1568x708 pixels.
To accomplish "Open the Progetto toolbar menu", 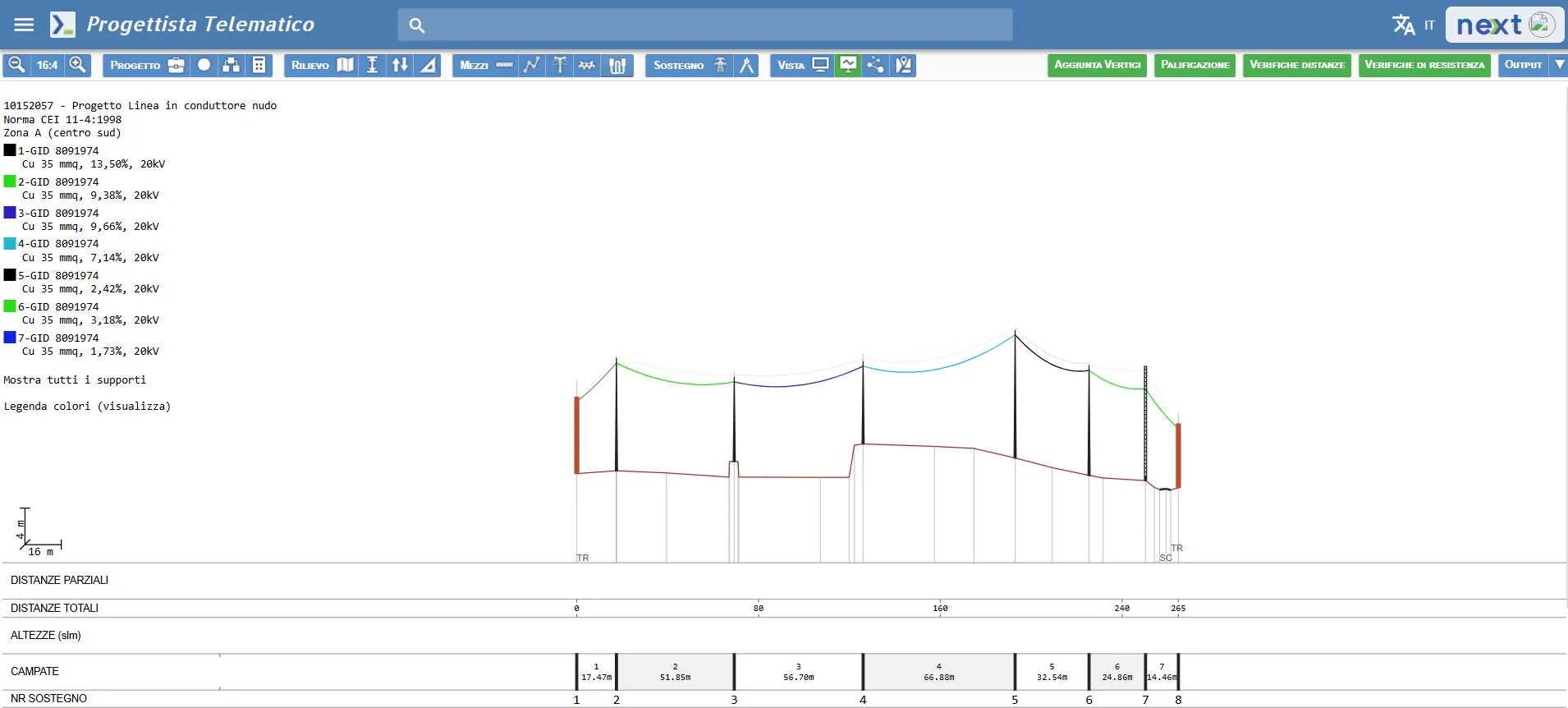I will pos(135,65).
